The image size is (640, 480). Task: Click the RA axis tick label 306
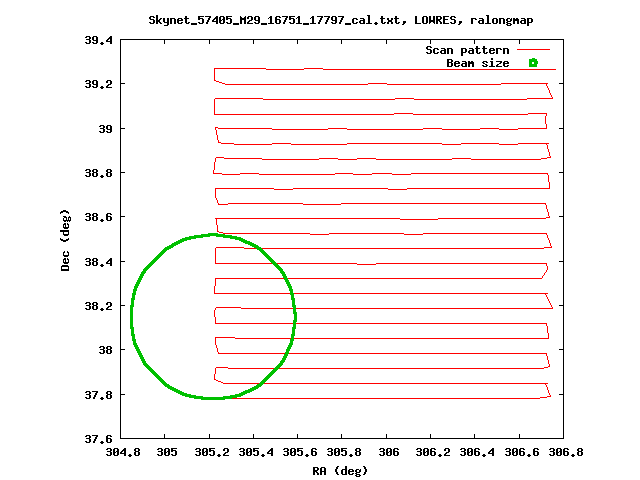[x=389, y=452]
